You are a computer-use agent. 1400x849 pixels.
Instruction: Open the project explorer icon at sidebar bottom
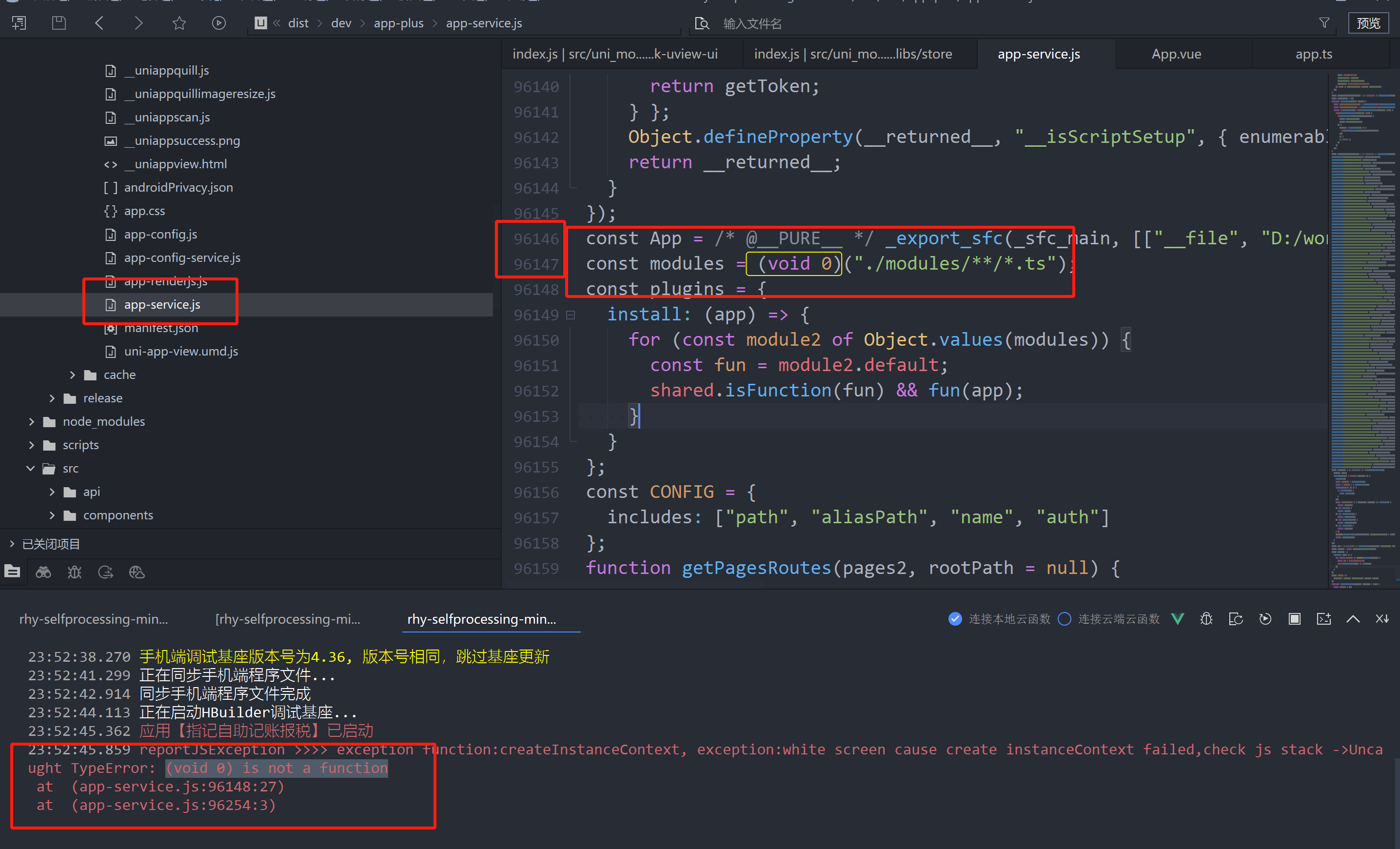coord(13,572)
